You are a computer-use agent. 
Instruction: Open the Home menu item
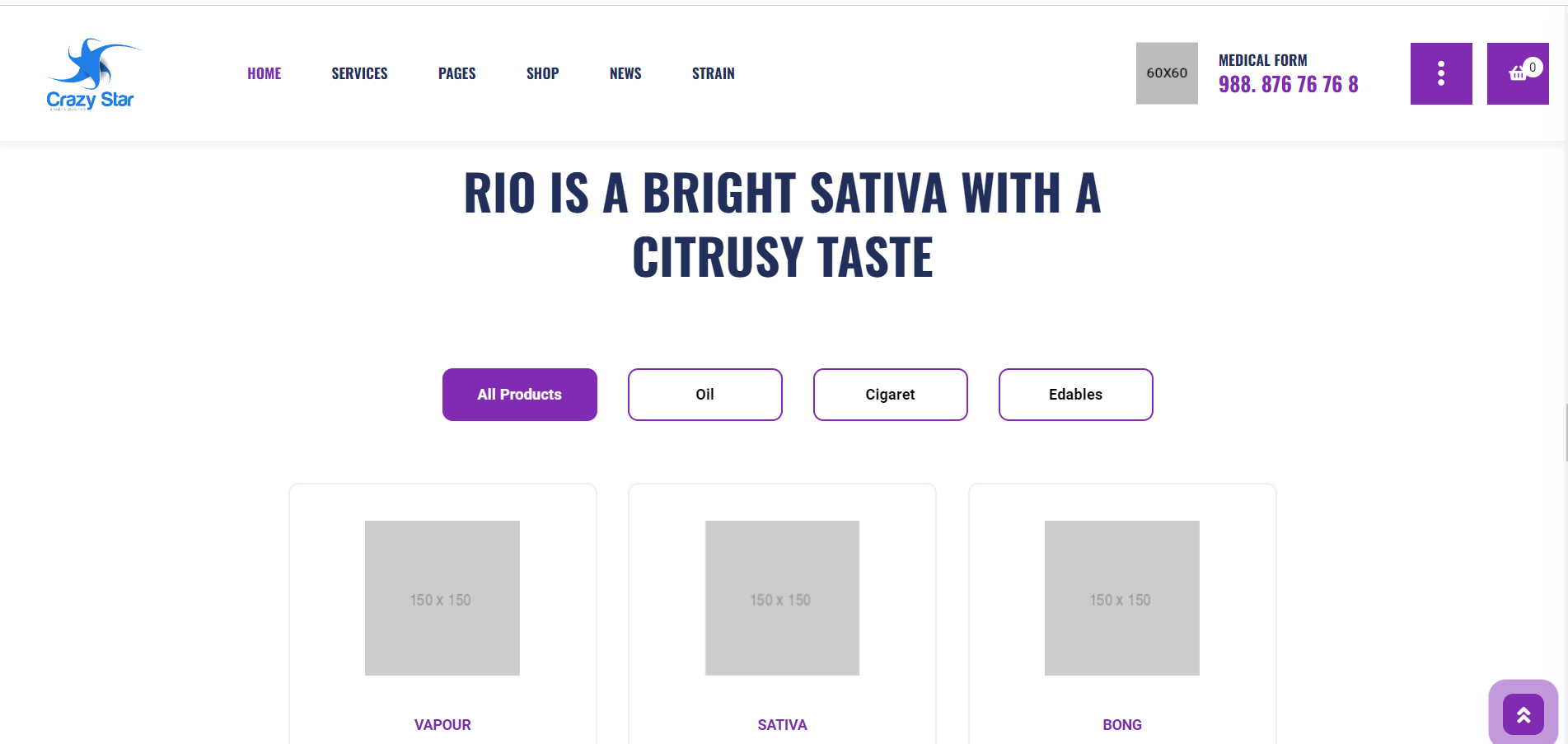[x=264, y=73]
